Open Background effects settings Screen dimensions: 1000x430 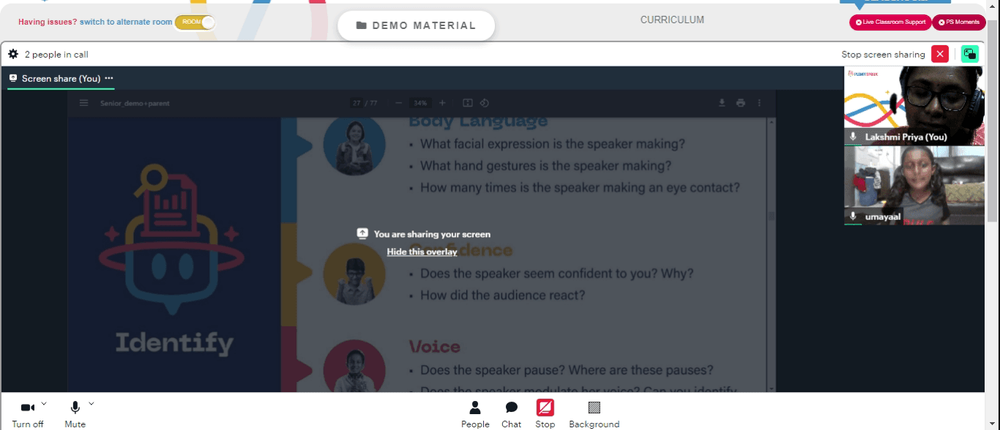594,414
